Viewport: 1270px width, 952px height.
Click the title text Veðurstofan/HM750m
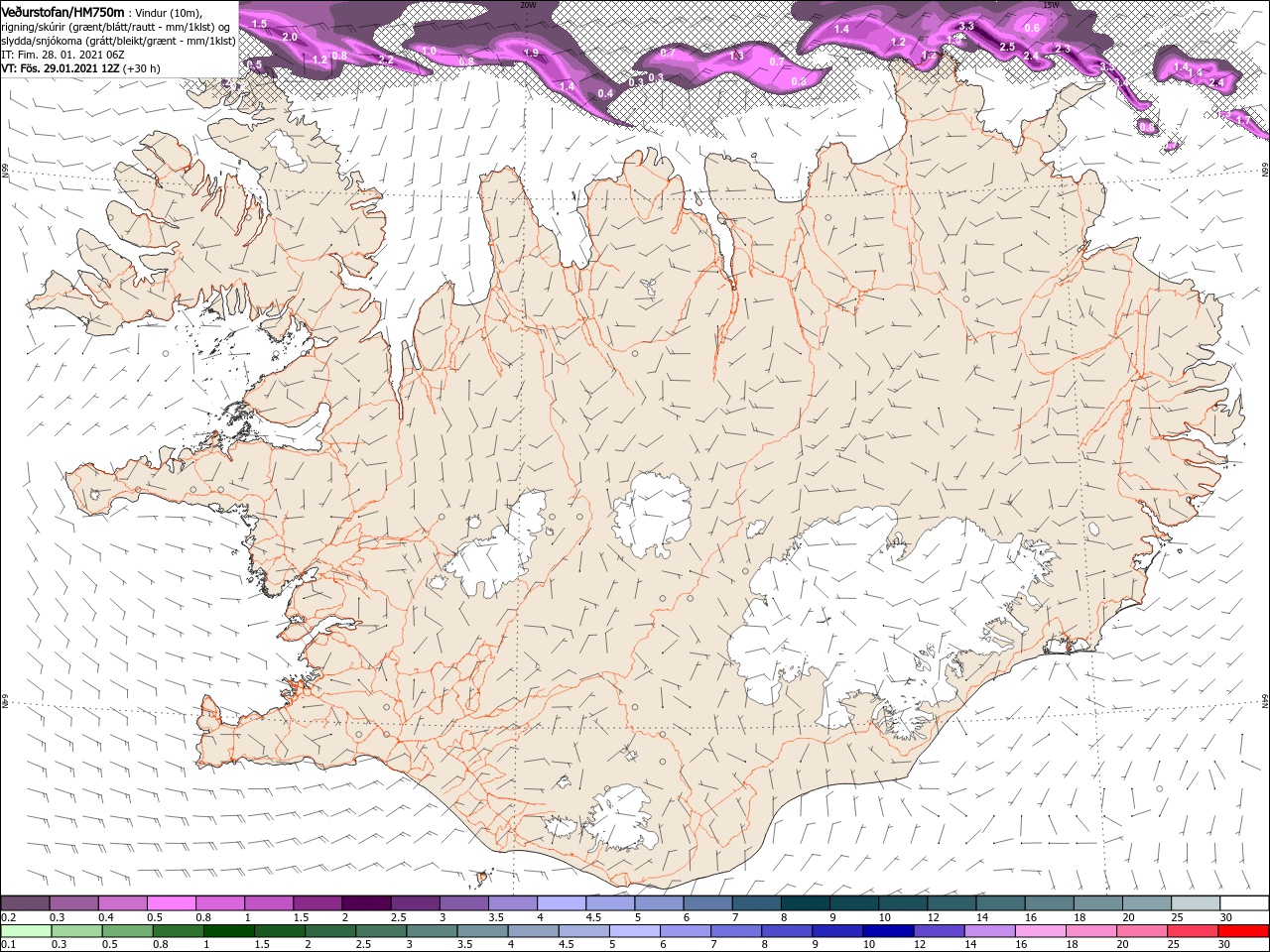click(x=63, y=11)
